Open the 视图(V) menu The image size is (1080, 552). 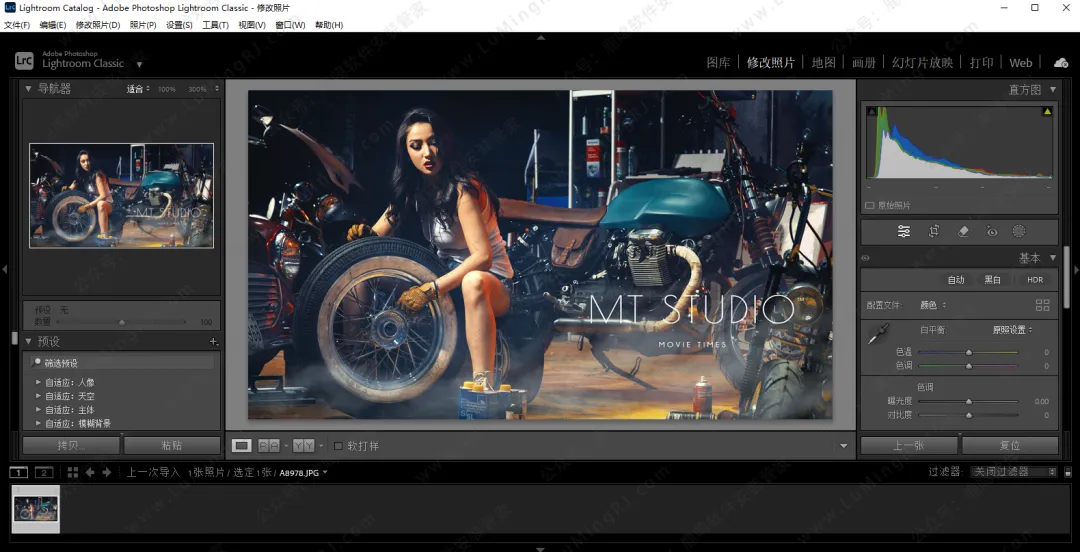[251, 25]
